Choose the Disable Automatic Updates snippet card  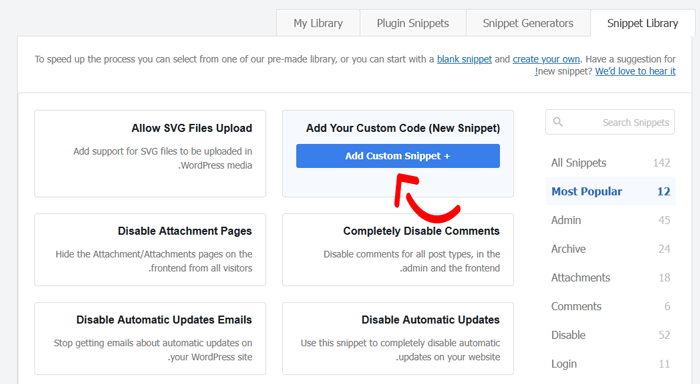(x=398, y=338)
